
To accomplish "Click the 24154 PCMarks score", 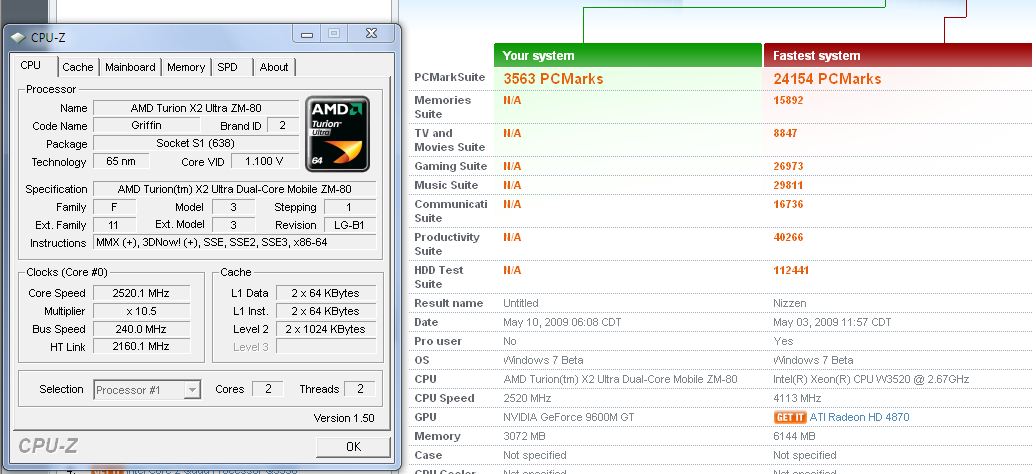I will coord(827,79).
